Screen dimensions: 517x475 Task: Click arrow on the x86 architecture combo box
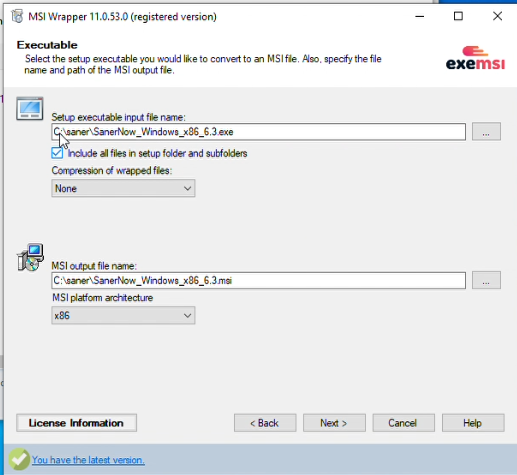pyautogui.click(x=187, y=315)
